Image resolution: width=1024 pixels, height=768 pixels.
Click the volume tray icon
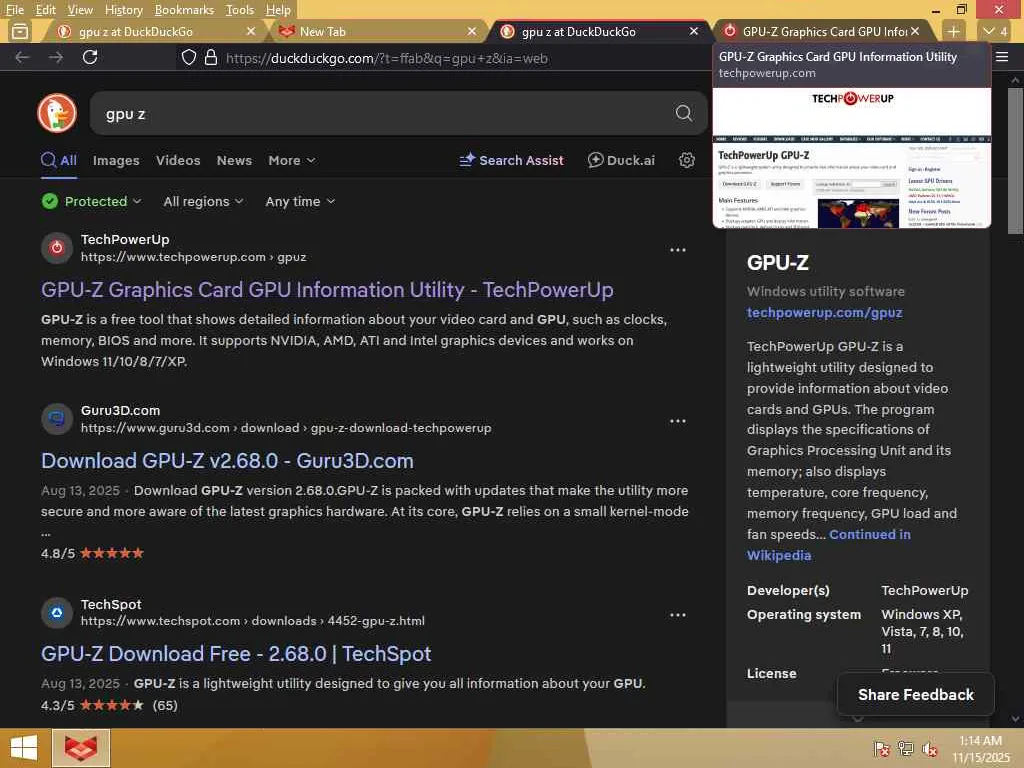coord(930,749)
